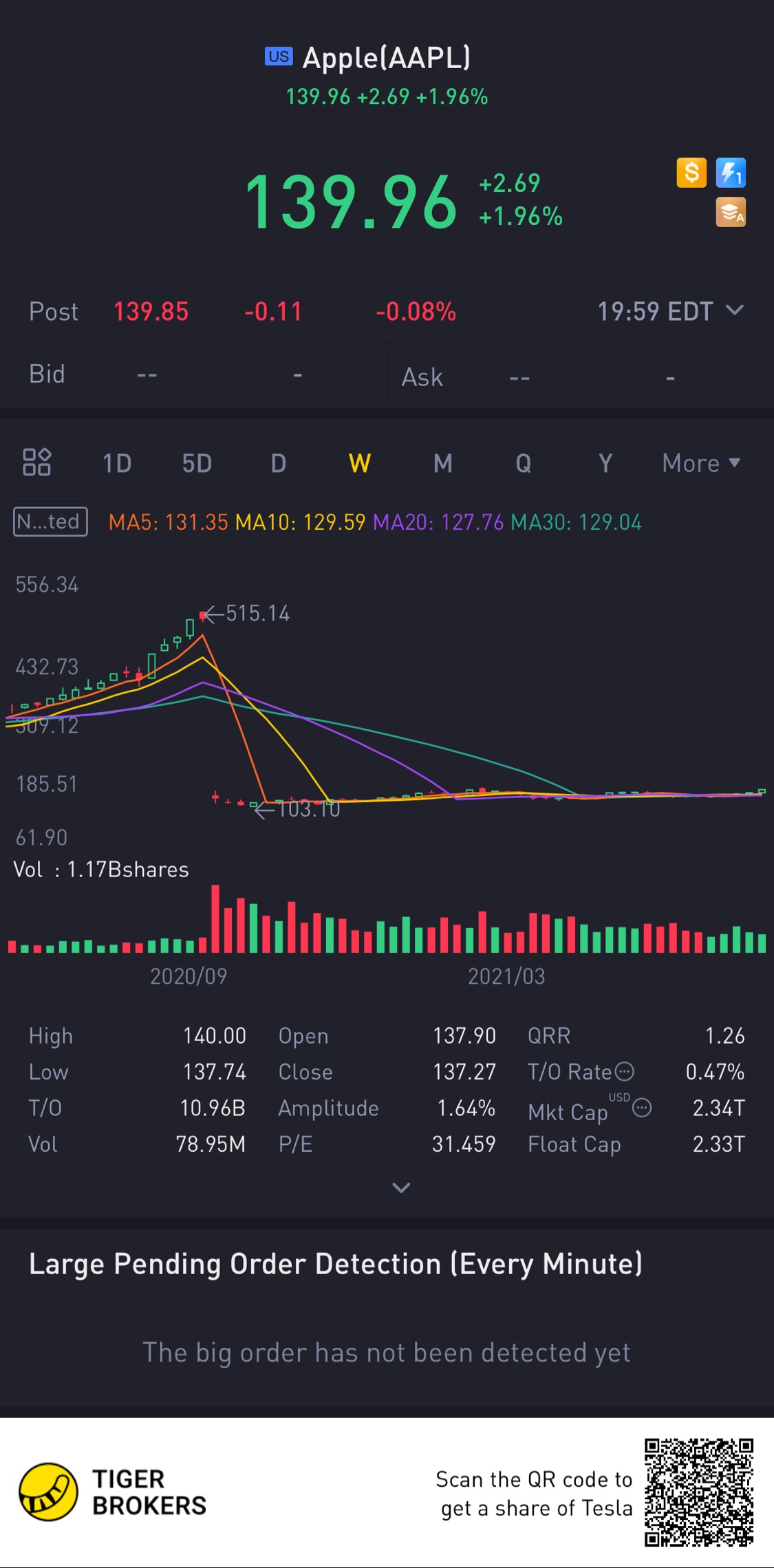Select the W weekly chart tab
This screenshot has height=1568, width=774.
359,463
